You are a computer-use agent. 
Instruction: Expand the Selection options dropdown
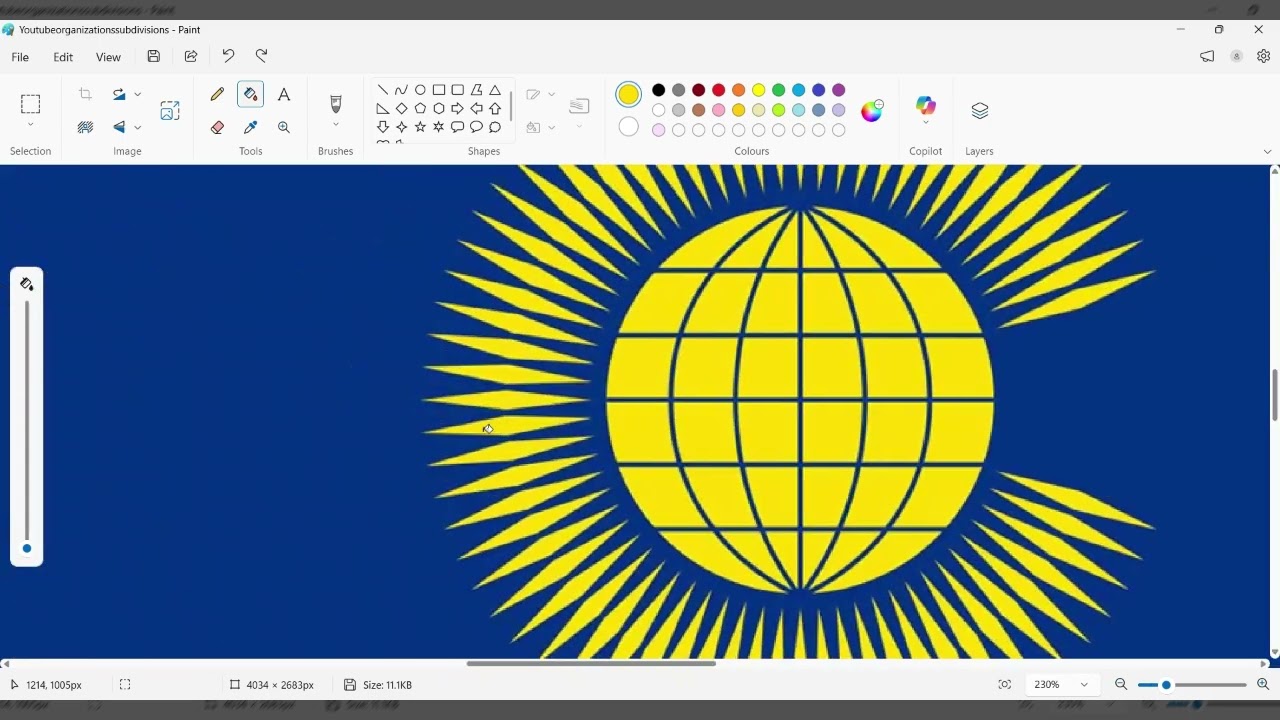tap(31, 125)
